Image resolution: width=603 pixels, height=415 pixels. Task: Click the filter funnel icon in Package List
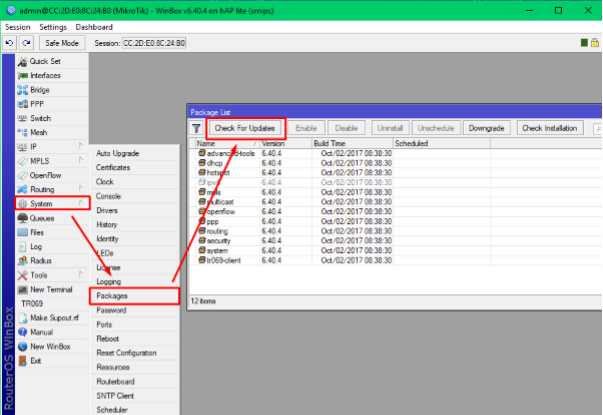point(196,128)
